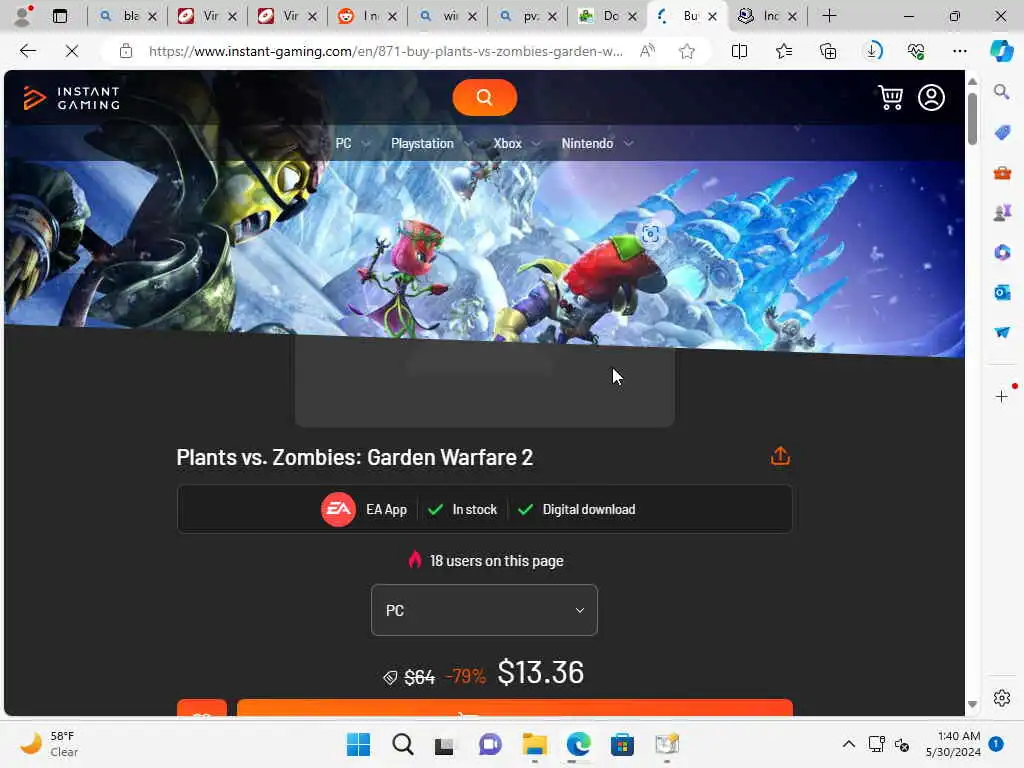Open Browser essentials heart icon
The image size is (1024, 768).
coord(916,51)
